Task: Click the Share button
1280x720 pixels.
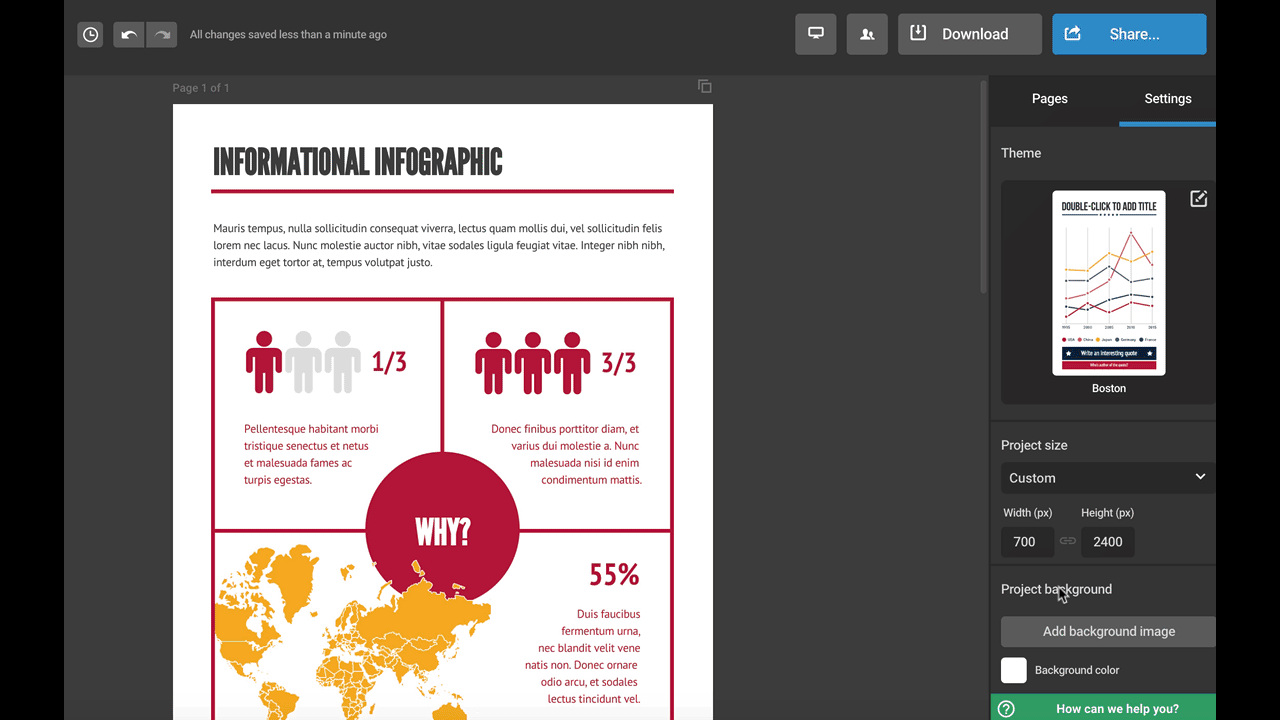Action: 1129,34
